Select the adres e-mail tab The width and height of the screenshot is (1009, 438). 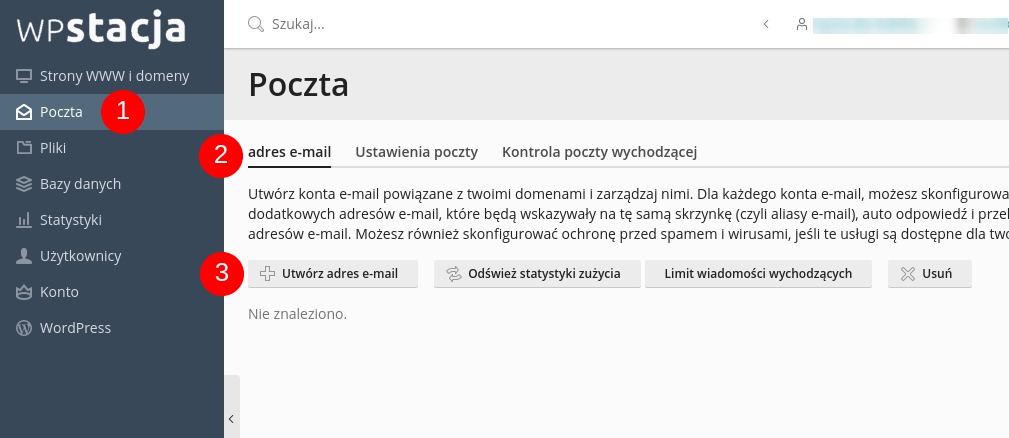[x=290, y=152]
